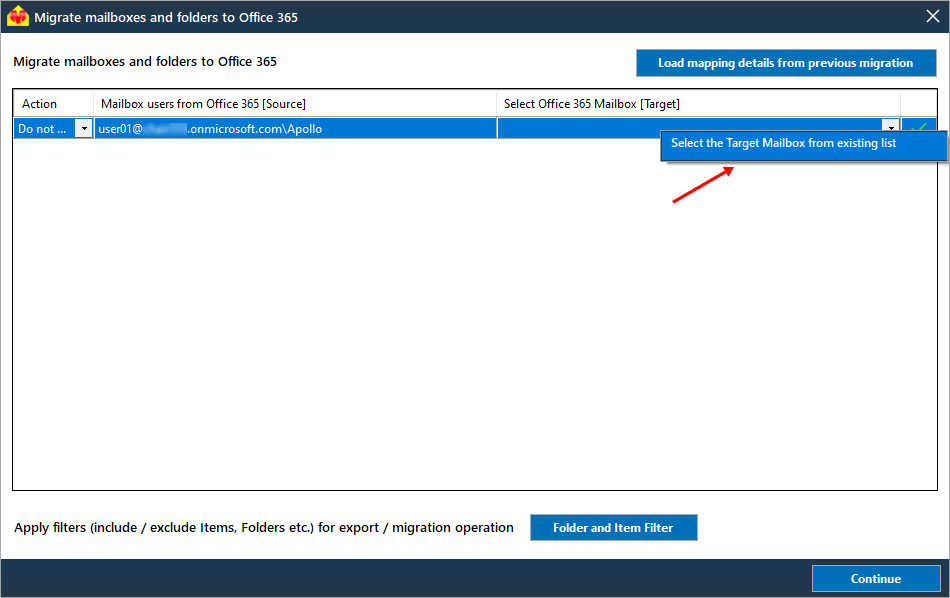Viewport: 950px width, 598px height.
Task: Click the 'Mailbox users from Office 365 [Source]' header
Action: (203, 104)
